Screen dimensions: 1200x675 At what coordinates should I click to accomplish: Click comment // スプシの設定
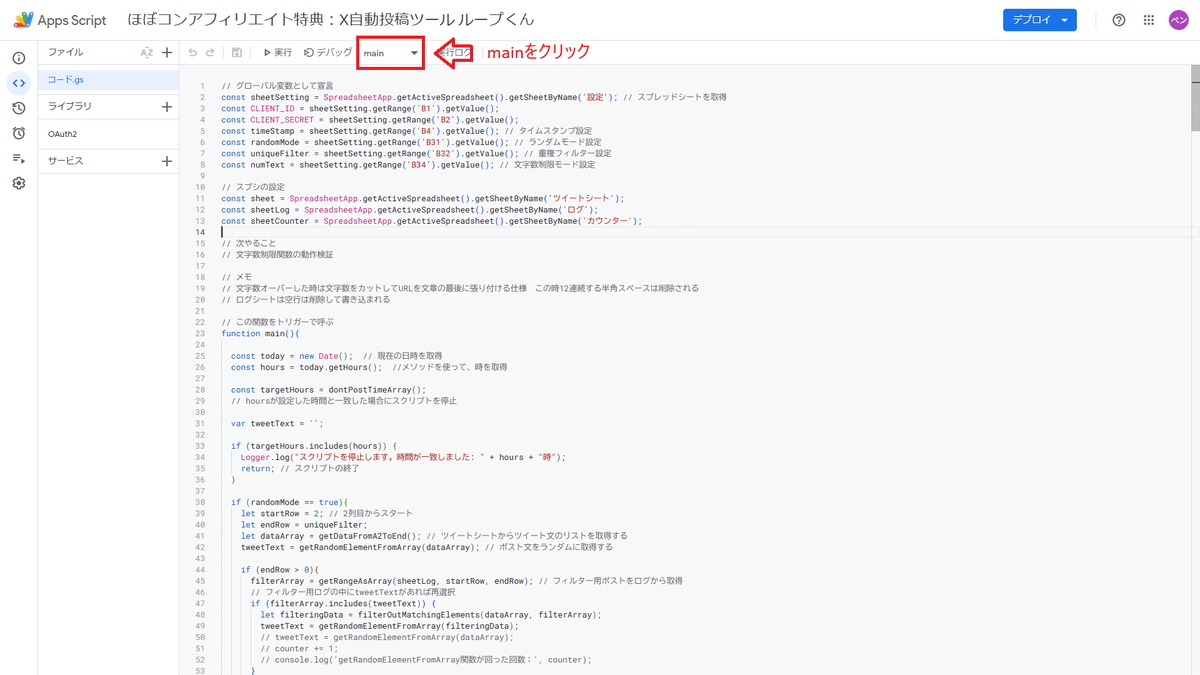click(x=253, y=187)
